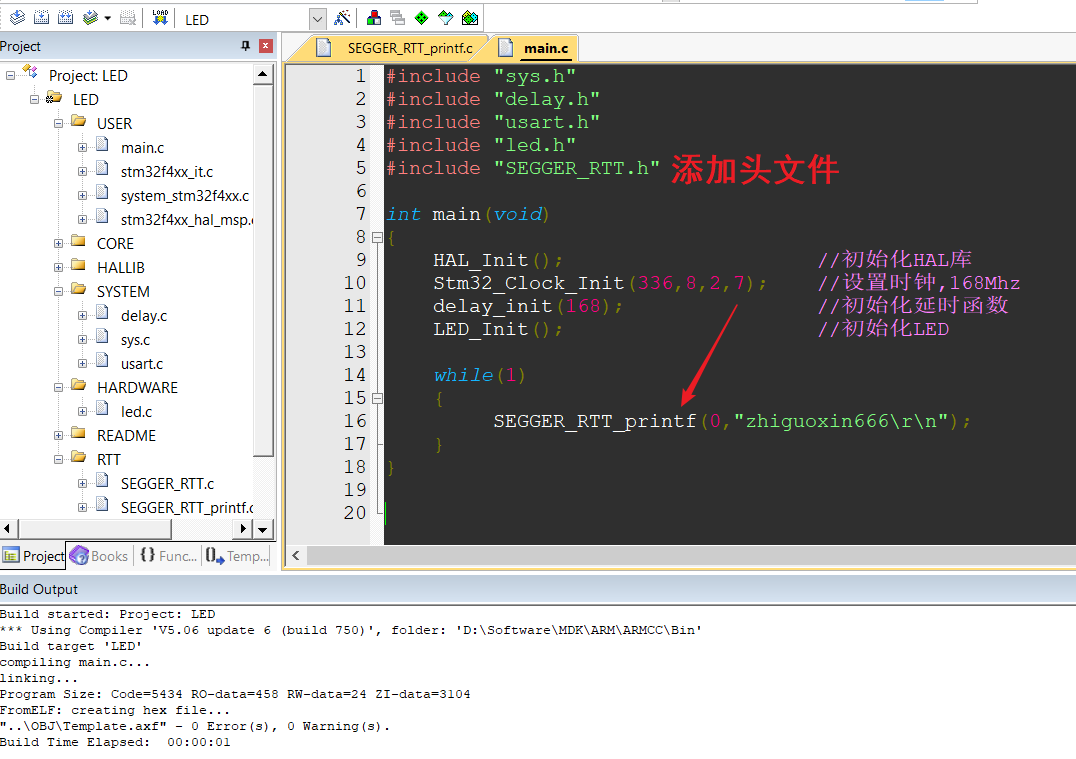The height and width of the screenshot is (759, 1076).
Task: Open the Batch build dropdown arrow
Action: click(108, 19)
